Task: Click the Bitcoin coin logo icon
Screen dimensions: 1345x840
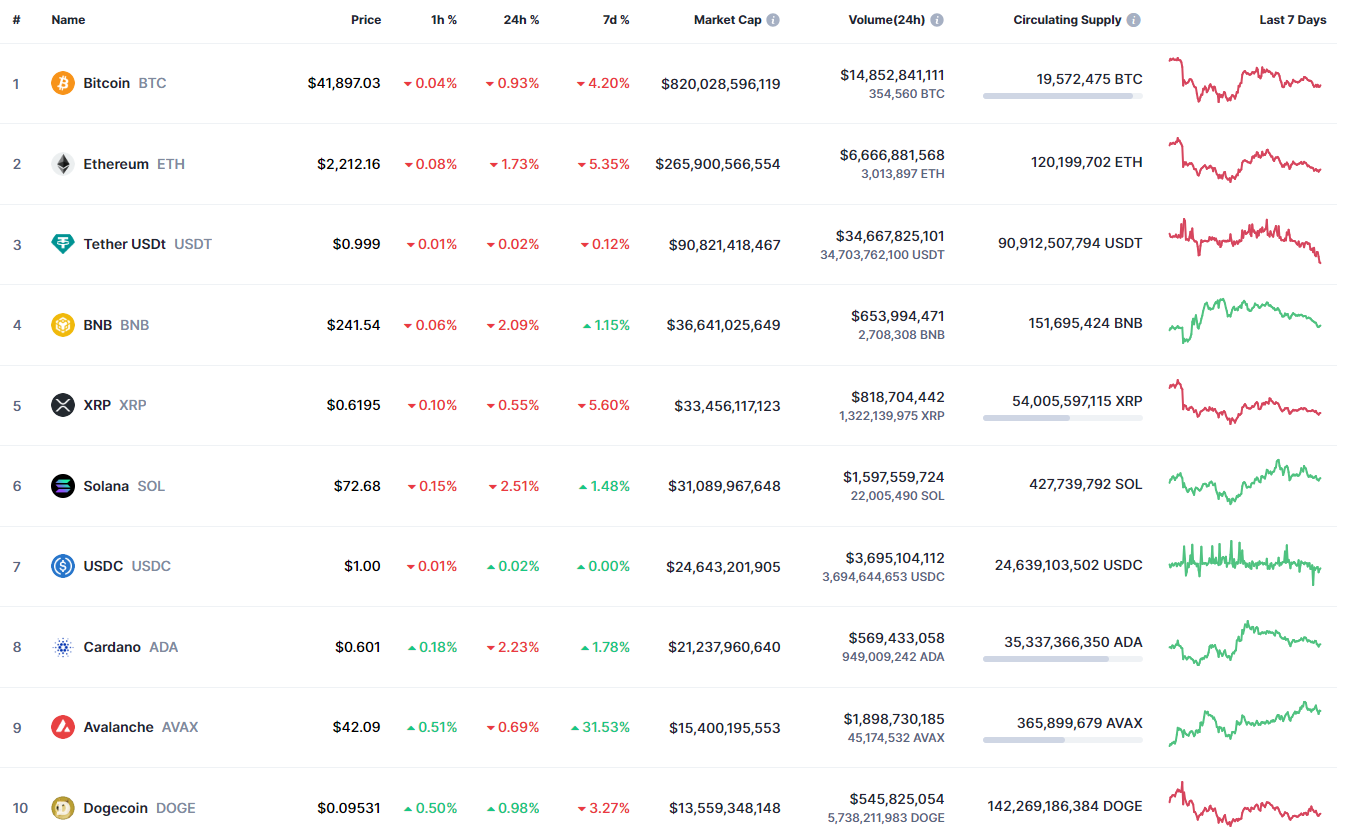Action: click(x=63, y=83)
